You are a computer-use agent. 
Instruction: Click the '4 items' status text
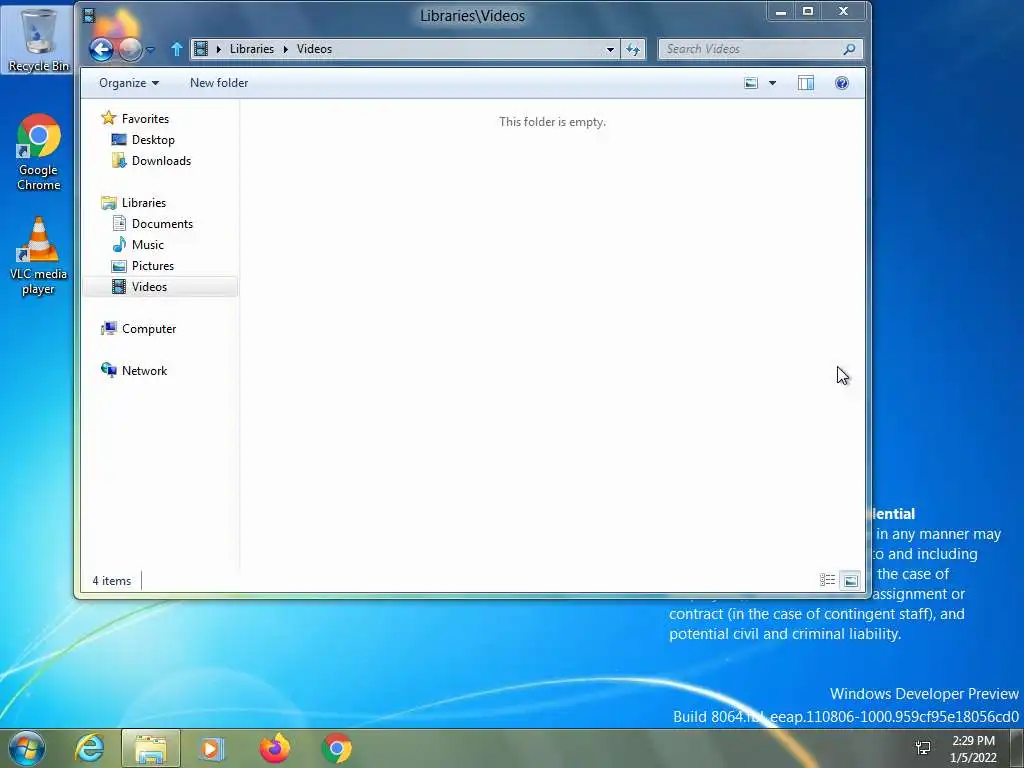pyautogui.click(x=112, y=581)
